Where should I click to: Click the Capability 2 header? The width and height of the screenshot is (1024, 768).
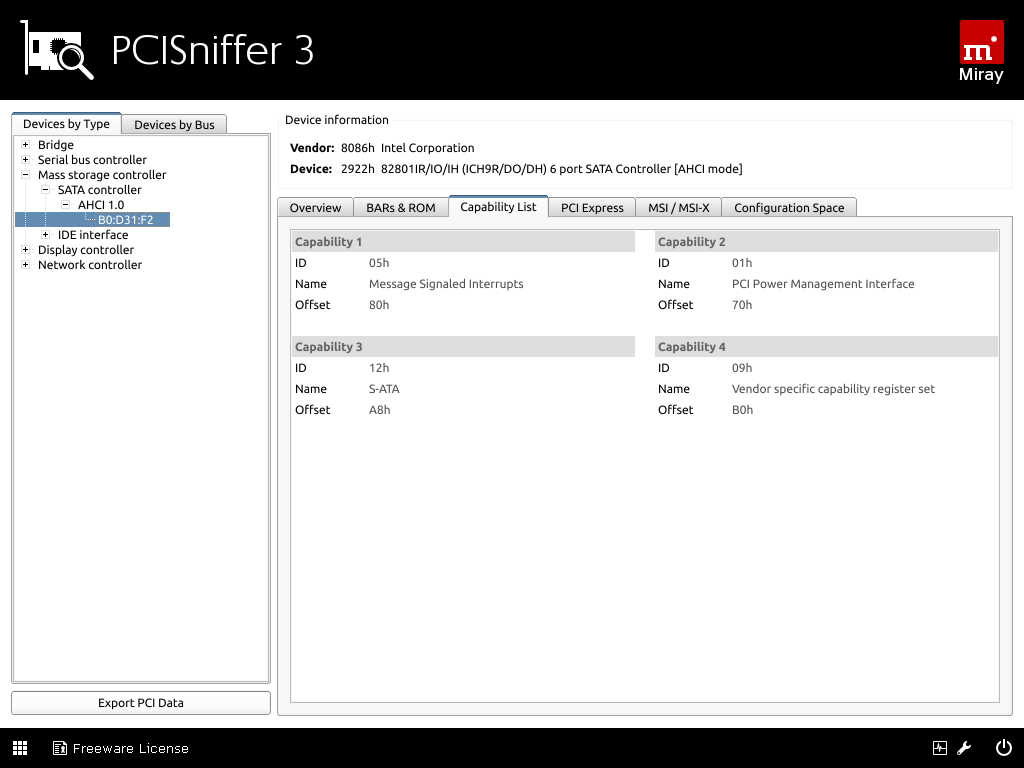pos(826,242)
